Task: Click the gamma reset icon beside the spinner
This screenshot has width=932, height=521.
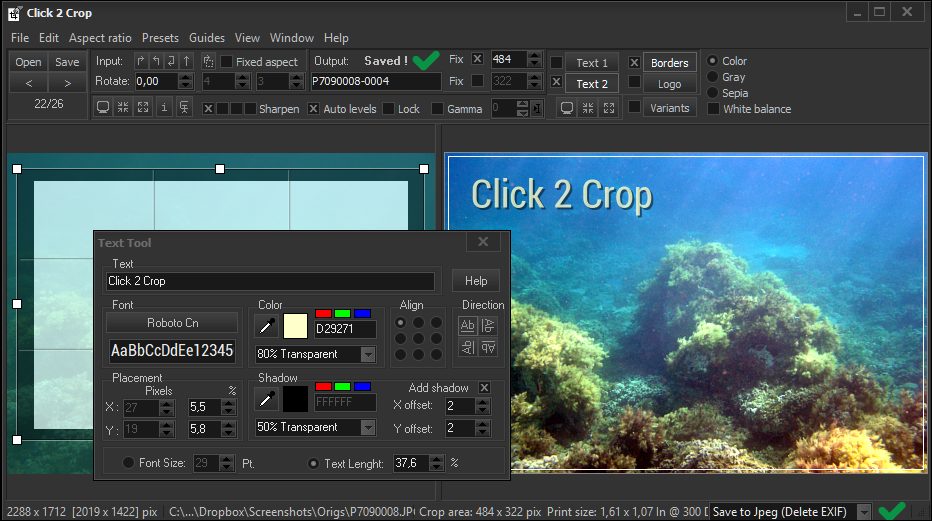Action: tap(537, 109)
